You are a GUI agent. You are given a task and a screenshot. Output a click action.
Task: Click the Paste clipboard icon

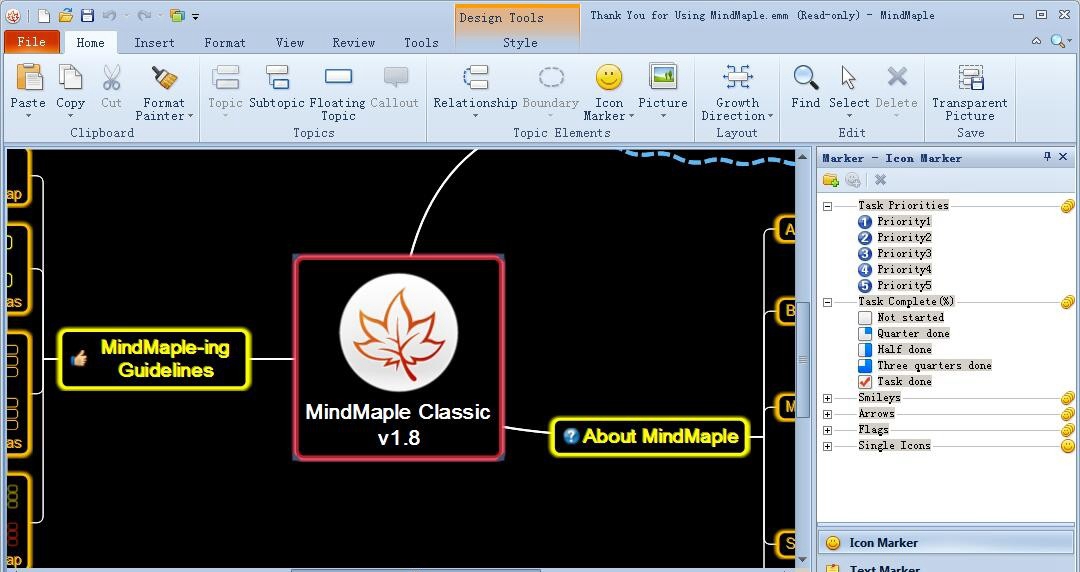[29, 77]
